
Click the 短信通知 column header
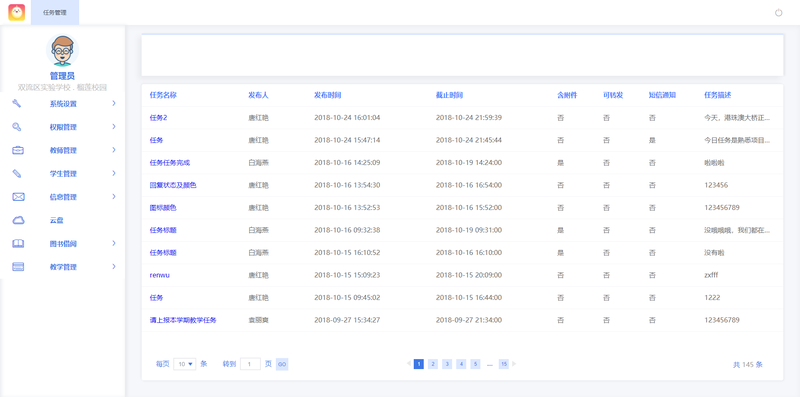click(662, 95)
